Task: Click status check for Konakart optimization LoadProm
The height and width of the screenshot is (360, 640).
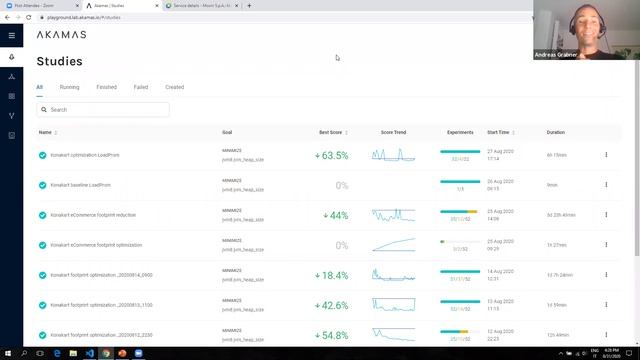Action: click(x=42, y=155)
